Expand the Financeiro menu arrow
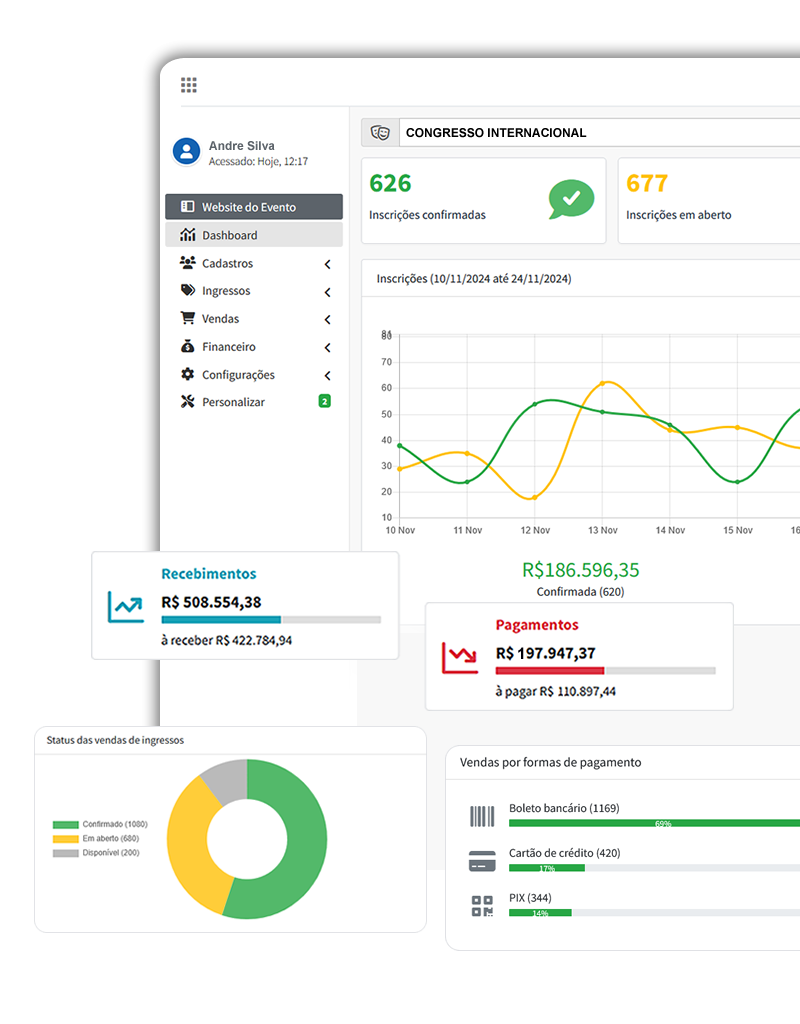 [x=327, y=348]
